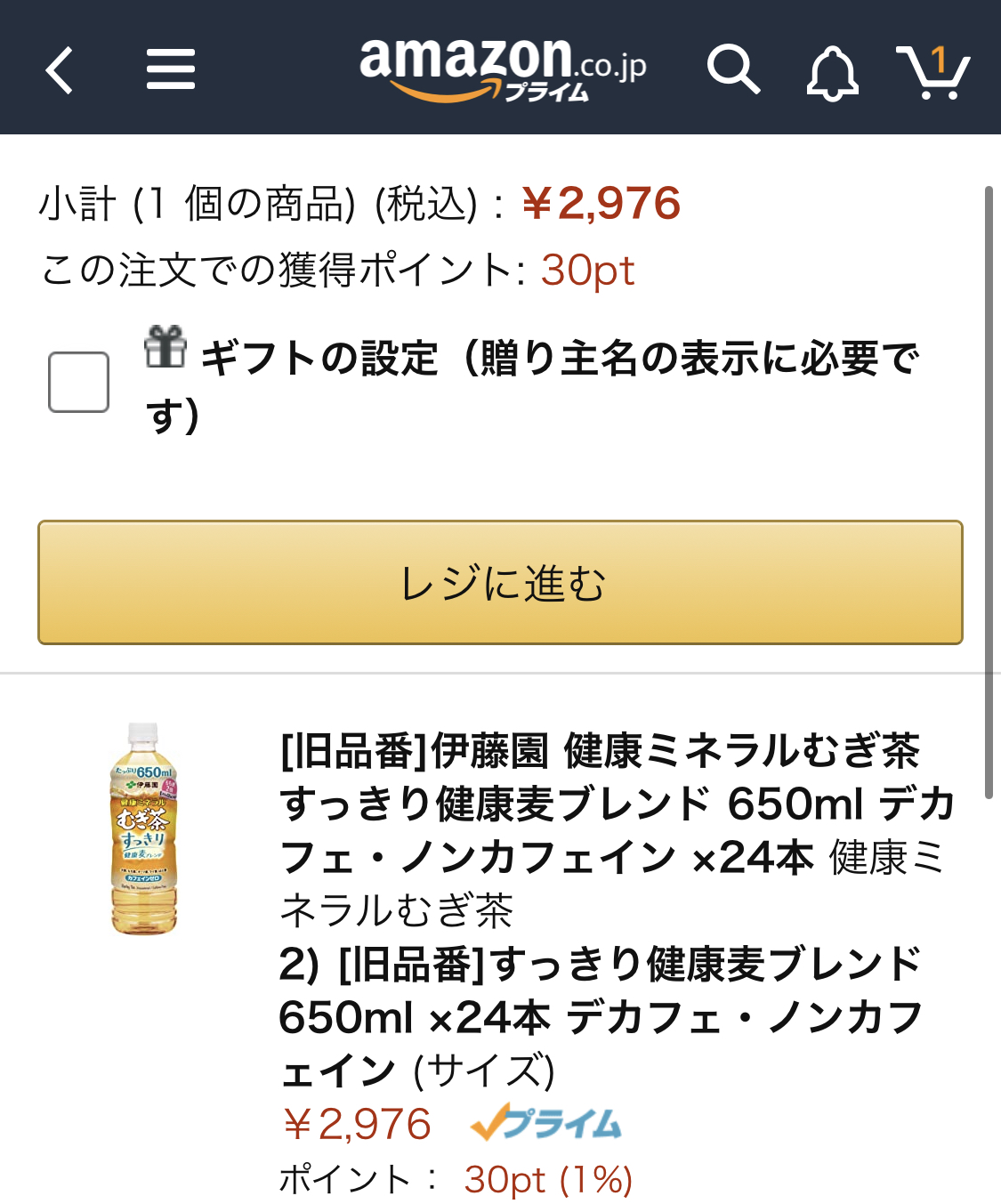Click the 30pt (1%) points text

coord(548,1180)
